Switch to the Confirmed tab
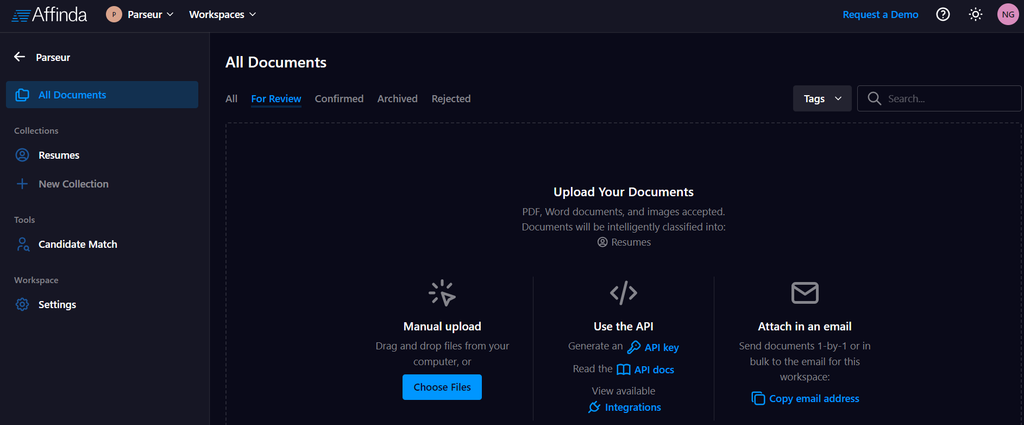Viewport: 1024px width, 425px height. (339, 99)
